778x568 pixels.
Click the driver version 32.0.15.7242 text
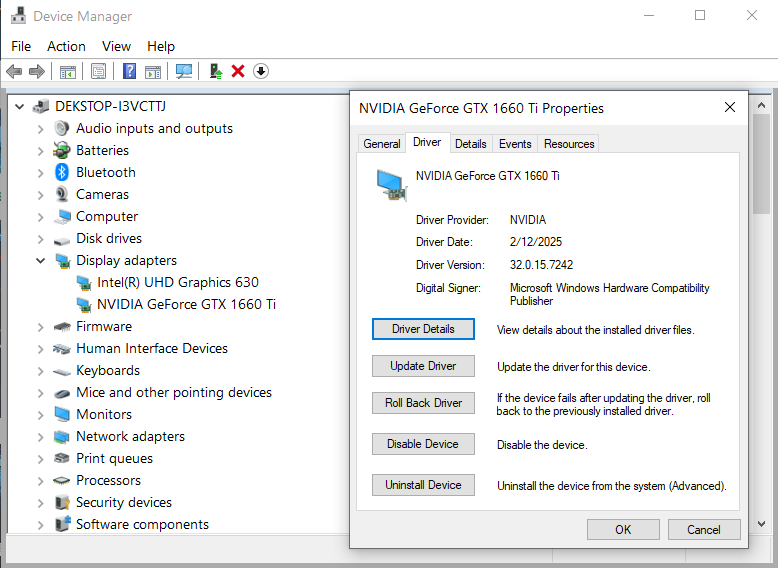[541, 265]
